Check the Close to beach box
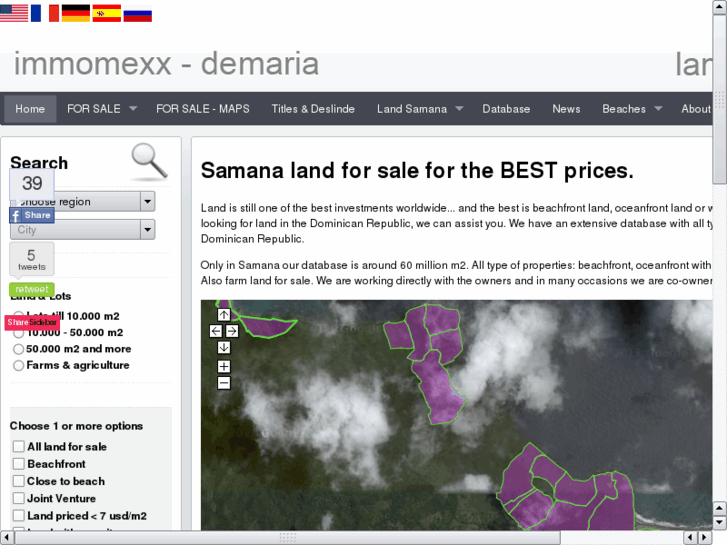The image size is (727, 545). point(19,481)
